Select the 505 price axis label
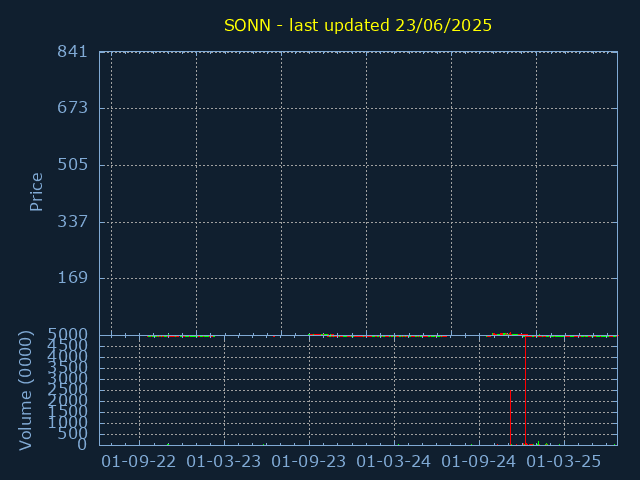Screen dimensions: 640x480 (73, 165)
